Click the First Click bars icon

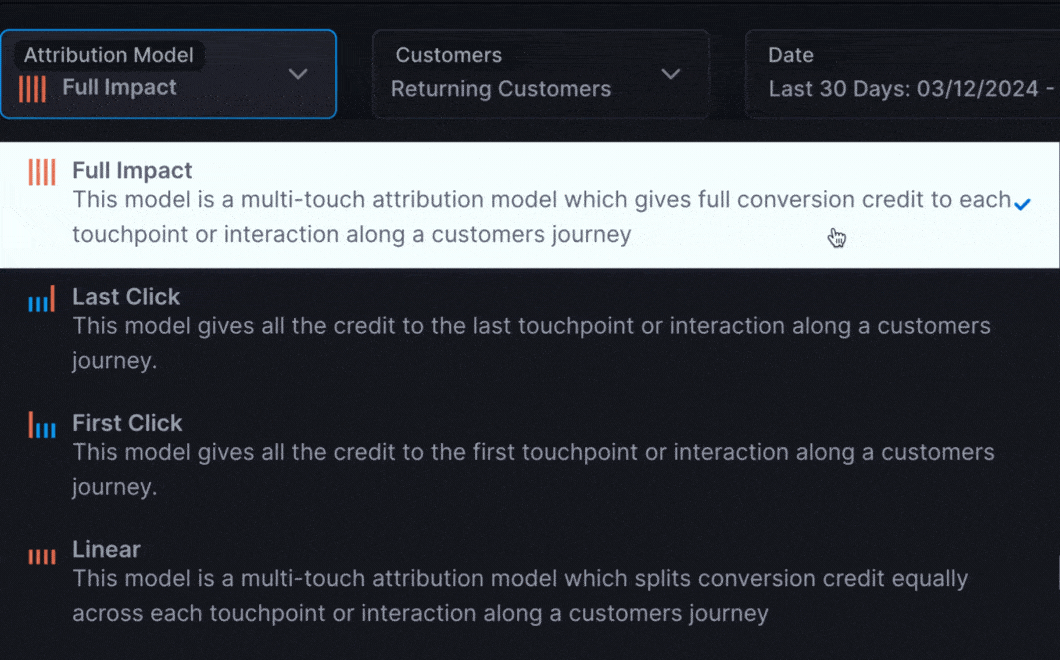(42, 425)
